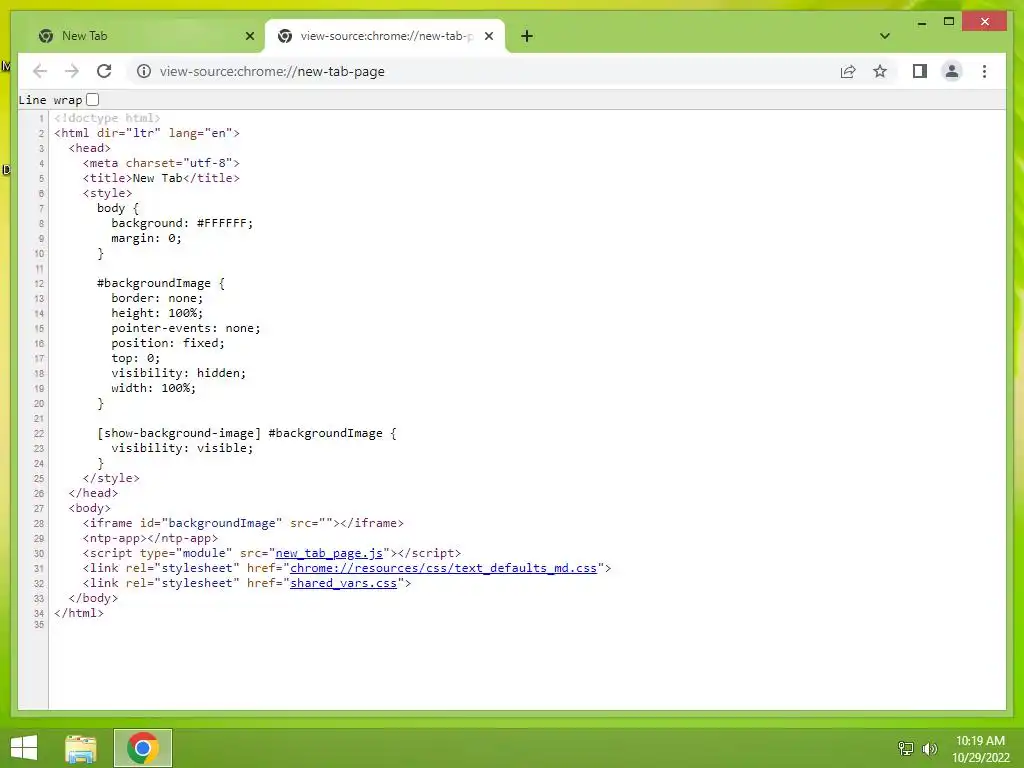Close the view-source tab
The height and width of the screenshot is (768, 1024).
(x=488, y=36)
